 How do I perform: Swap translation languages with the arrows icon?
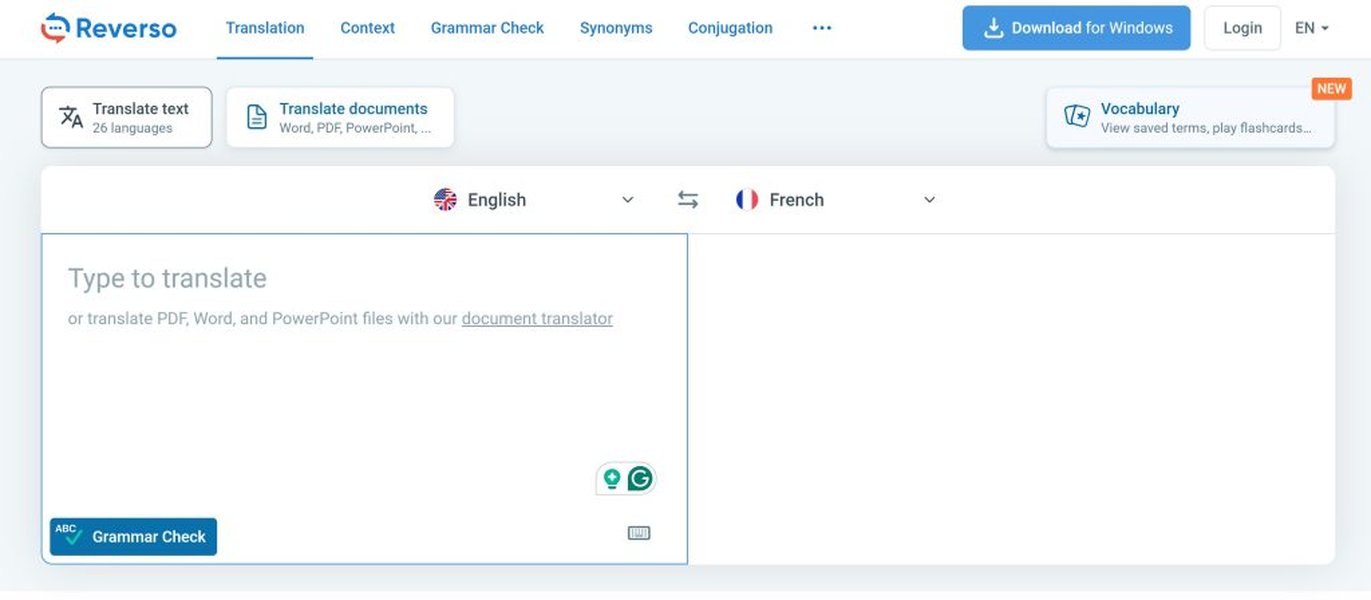pos(687,199)
